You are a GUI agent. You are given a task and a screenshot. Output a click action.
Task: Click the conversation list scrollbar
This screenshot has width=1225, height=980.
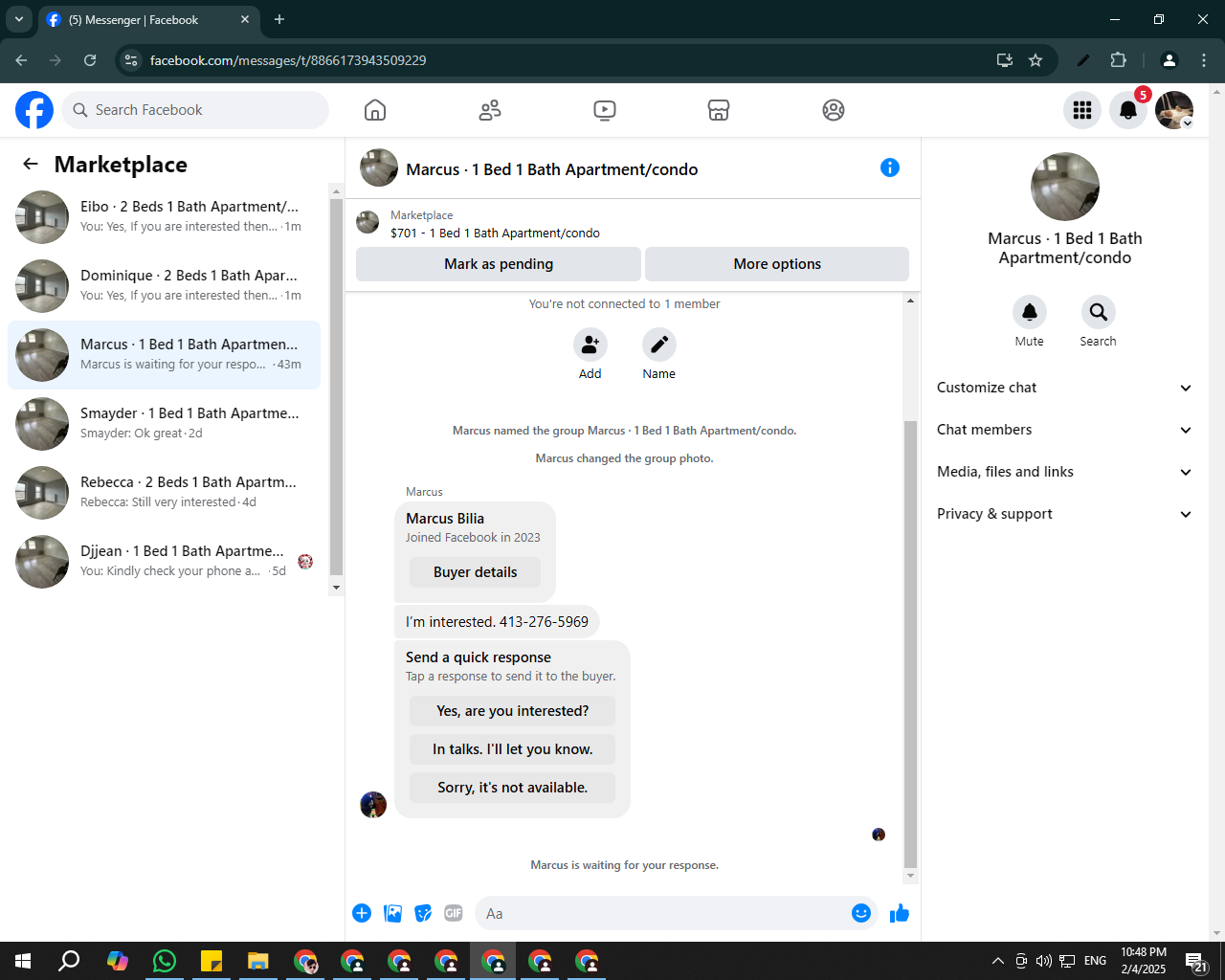click(x=336, y=388)
